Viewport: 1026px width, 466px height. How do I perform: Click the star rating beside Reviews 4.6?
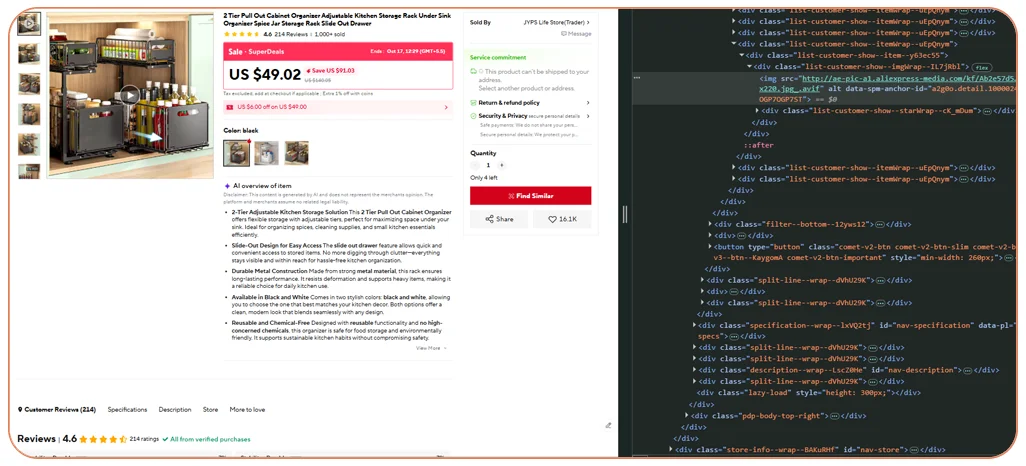click(x=103, y=439)
